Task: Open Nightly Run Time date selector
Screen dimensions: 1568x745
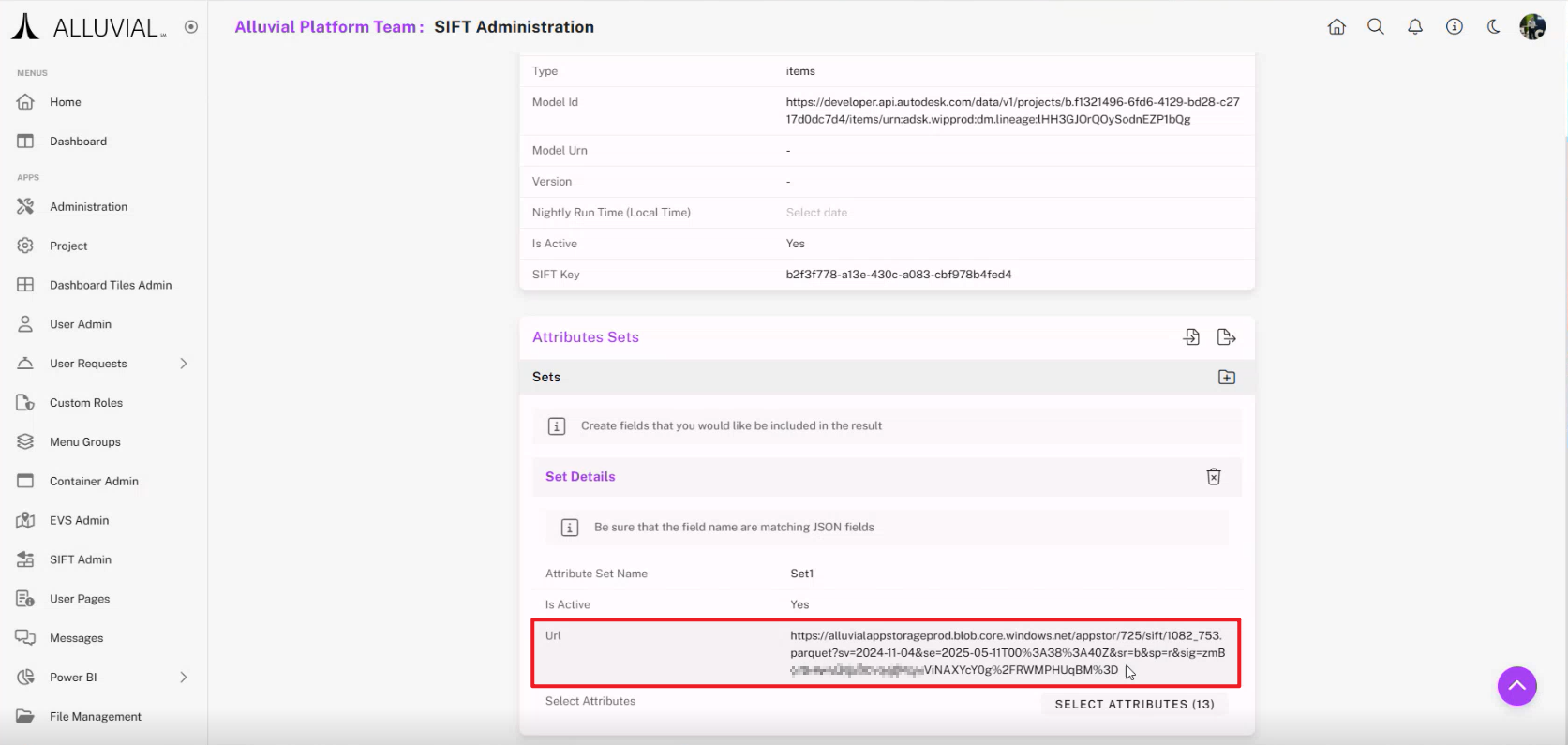Action: tap(816, 213)
